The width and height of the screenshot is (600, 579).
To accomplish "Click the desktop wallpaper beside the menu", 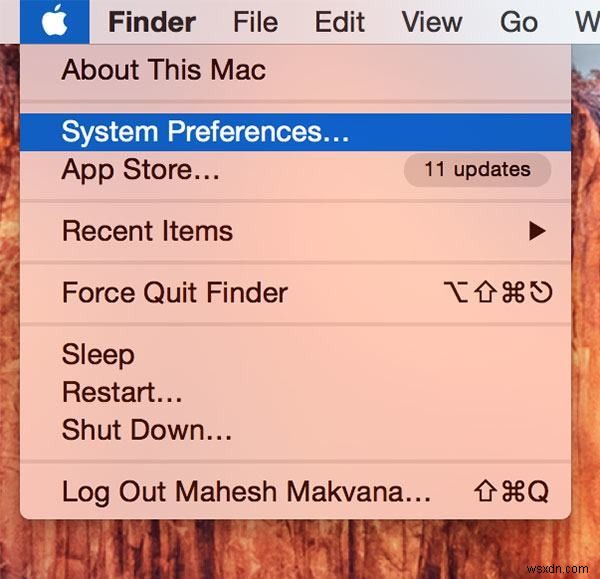I will pos(586,300).
